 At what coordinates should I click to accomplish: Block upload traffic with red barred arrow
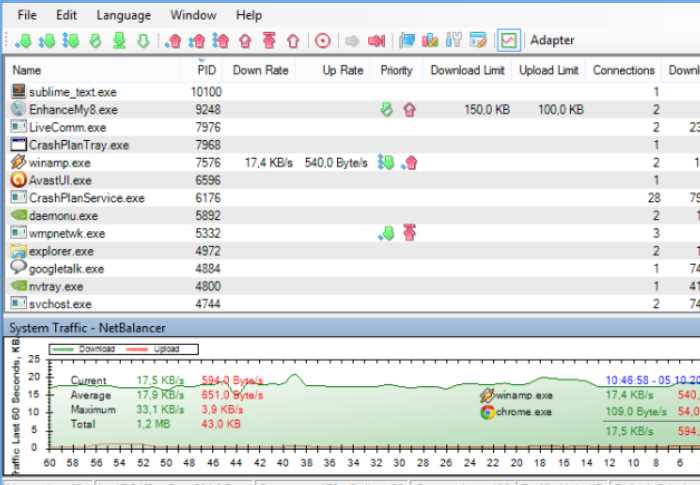[269, 41]
